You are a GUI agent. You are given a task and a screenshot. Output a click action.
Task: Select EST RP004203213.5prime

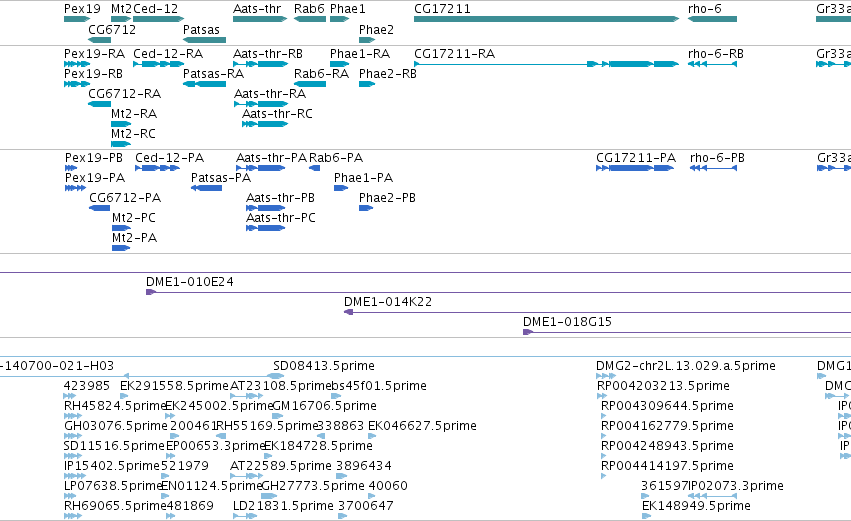(663, 386)
